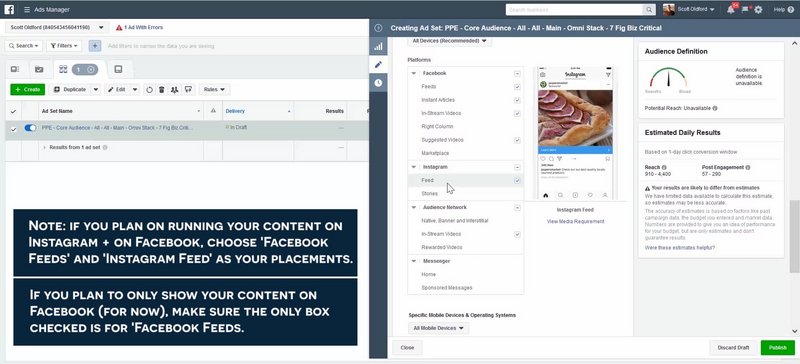Select the pencil edit side panel icon
Image resolution: width=800 pixels, height=364 pixels.
click(378, 64)
